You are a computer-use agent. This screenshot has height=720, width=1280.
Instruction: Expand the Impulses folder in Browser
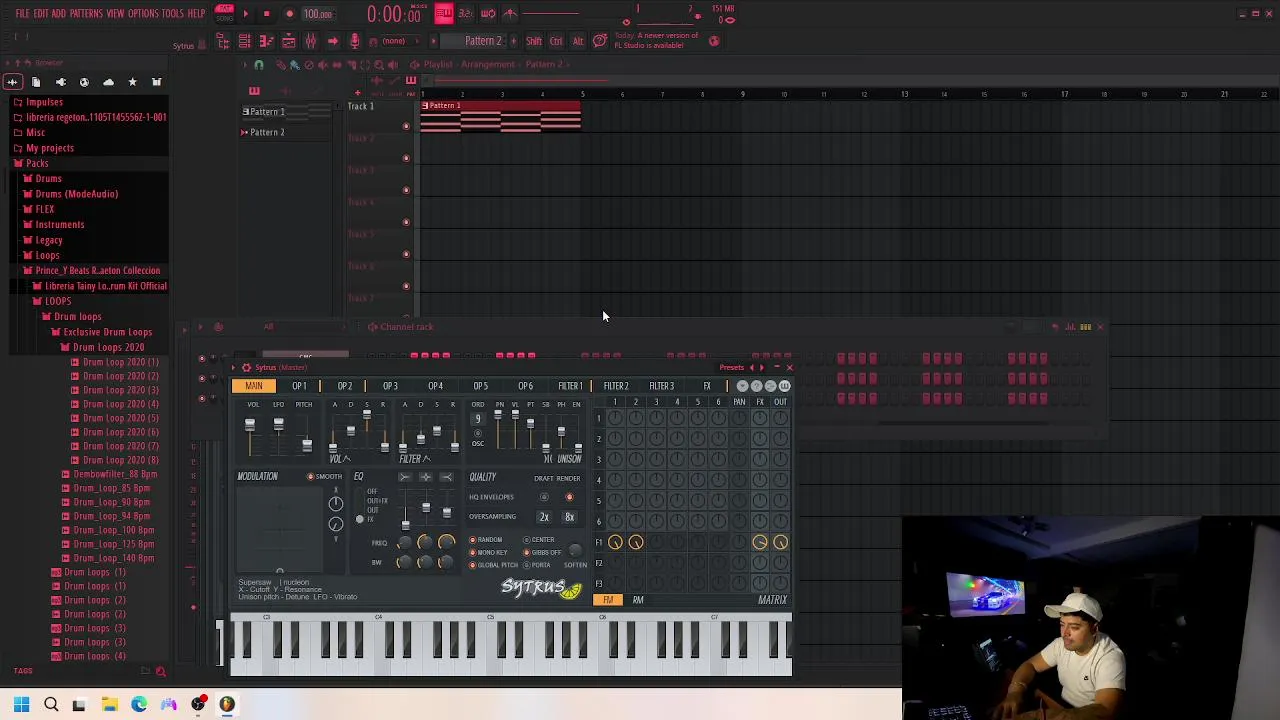44,102
